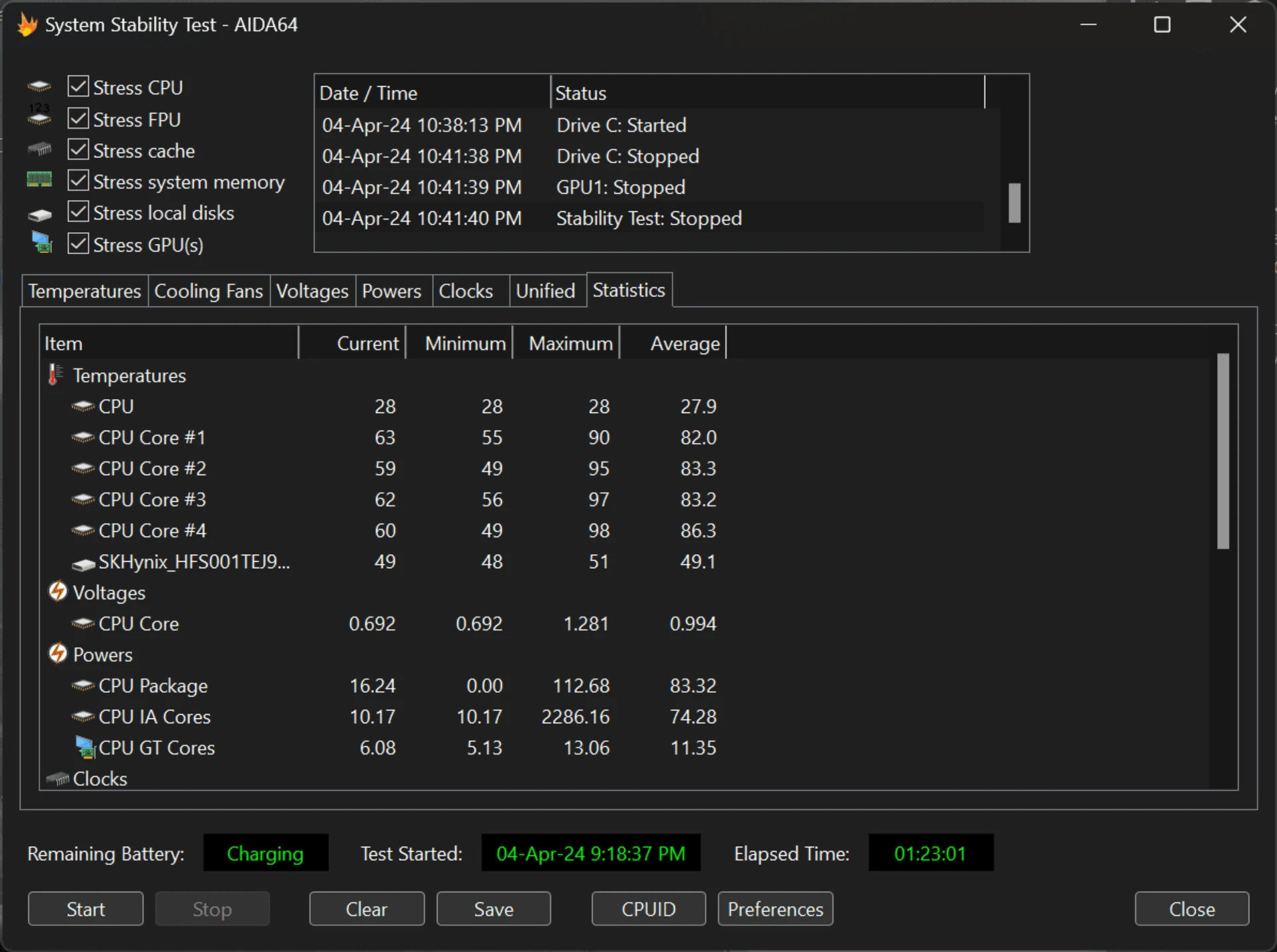Image resolution: width=1277 pixels, height=952 pixels.
Task: Select the Statistics tab
Action: [x=629, y=290]
